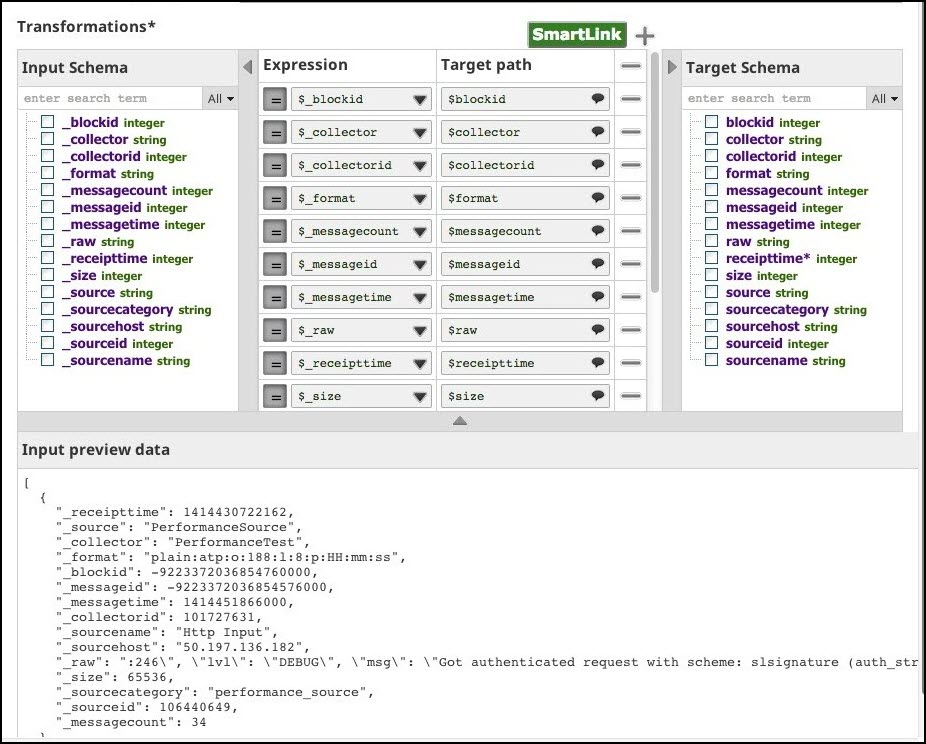This screenshot has width=926, height=744.
Task: Open the All filter dropdown in Target Schema
Action: click(885, 98)
